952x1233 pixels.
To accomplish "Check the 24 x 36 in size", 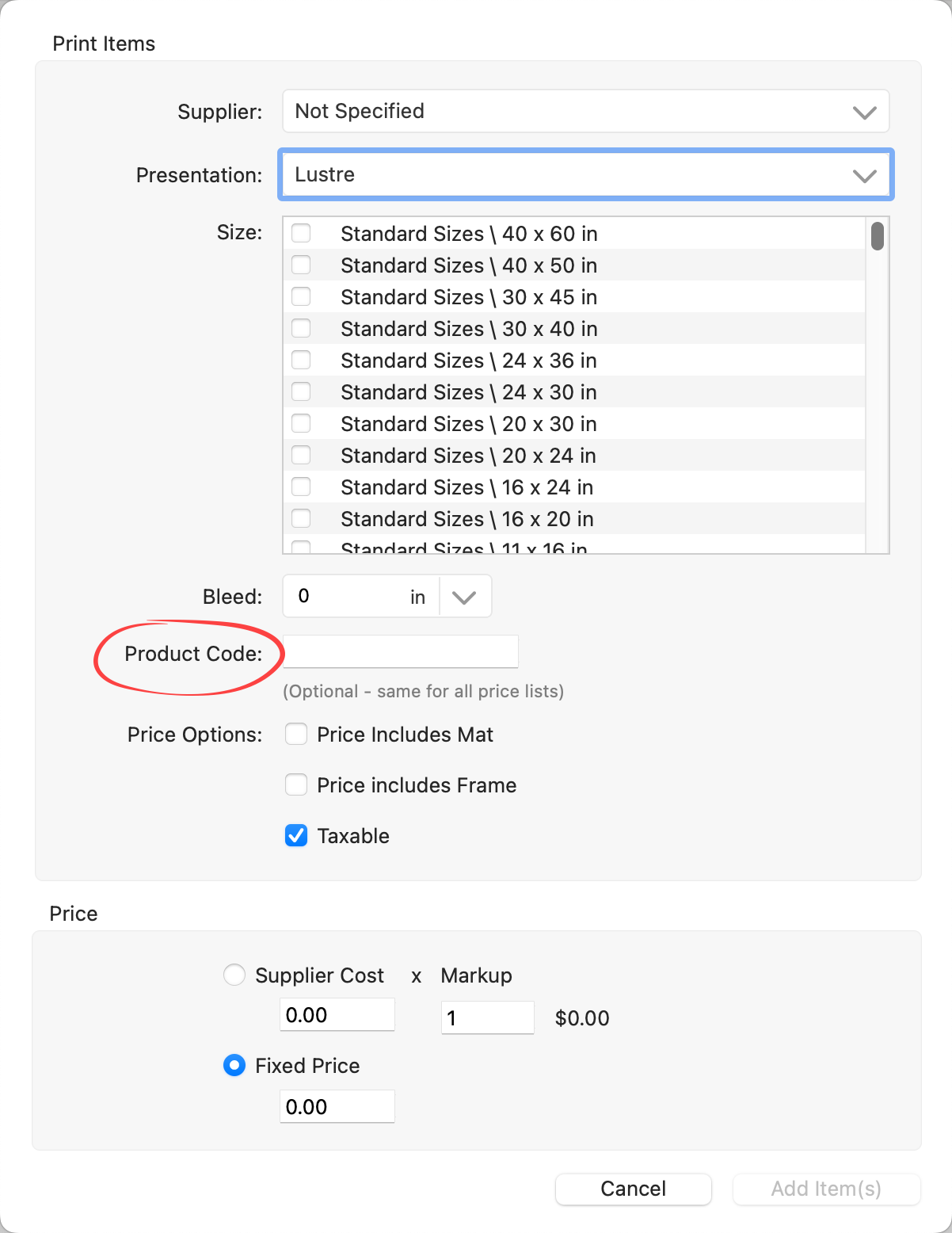I will click(301, 360).
